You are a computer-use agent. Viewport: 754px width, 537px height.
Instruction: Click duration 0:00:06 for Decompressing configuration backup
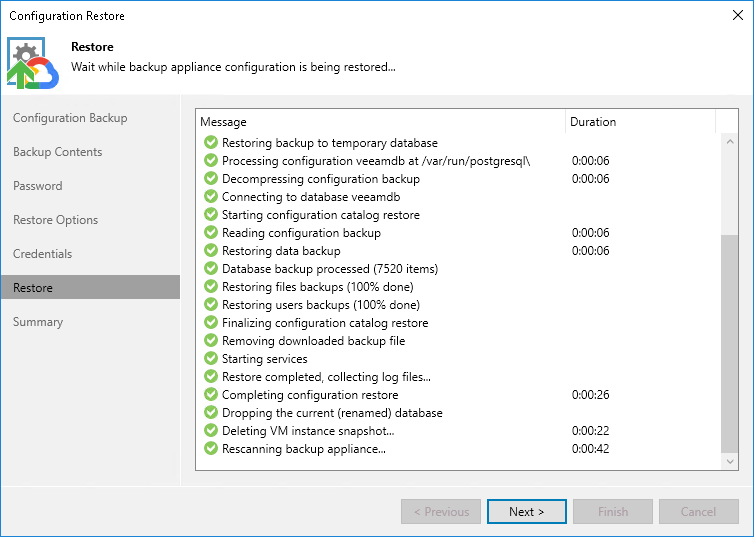pyautogui.click(x=591, y=179)
